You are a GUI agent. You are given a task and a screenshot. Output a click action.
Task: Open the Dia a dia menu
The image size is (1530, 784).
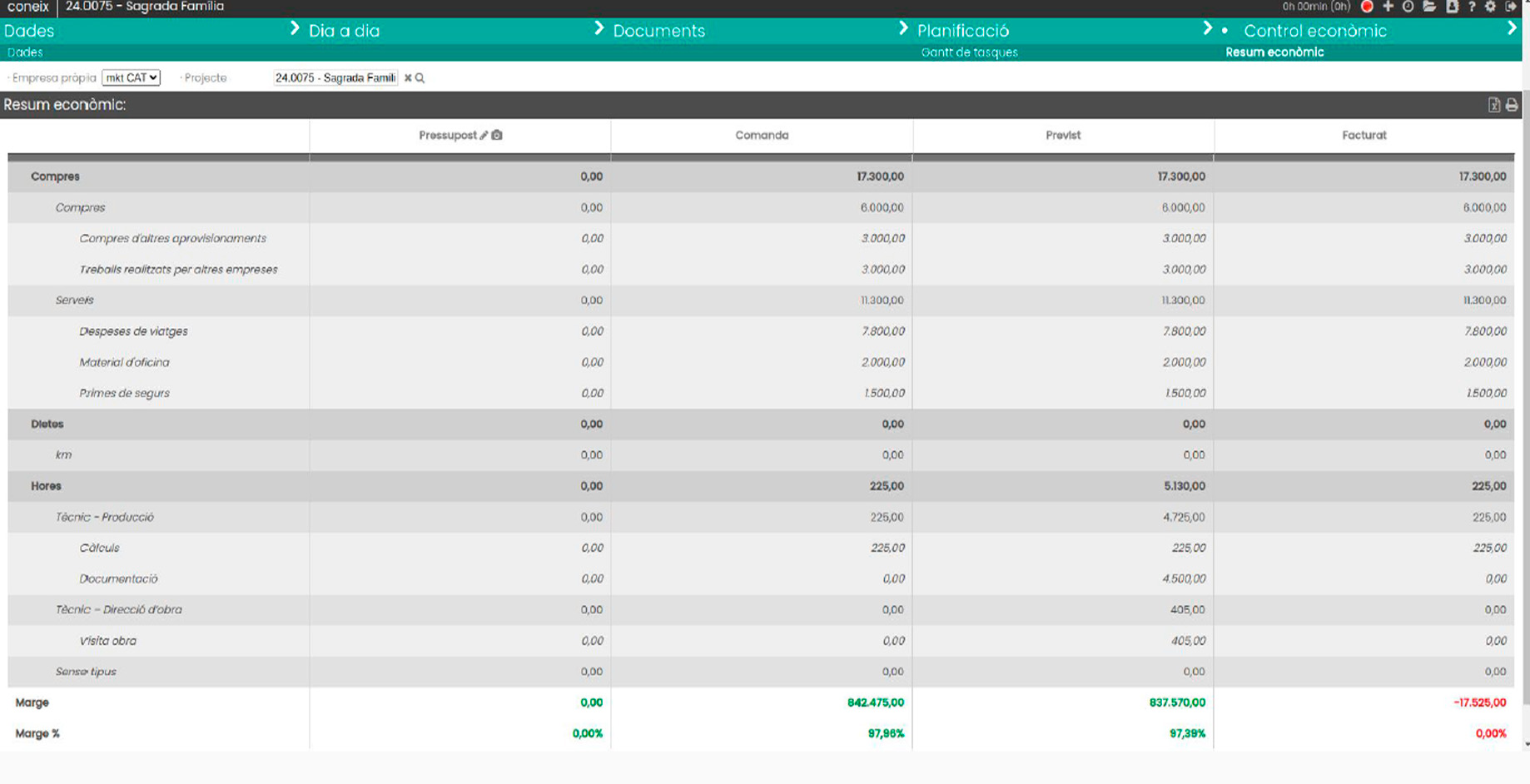click(344, 31)
